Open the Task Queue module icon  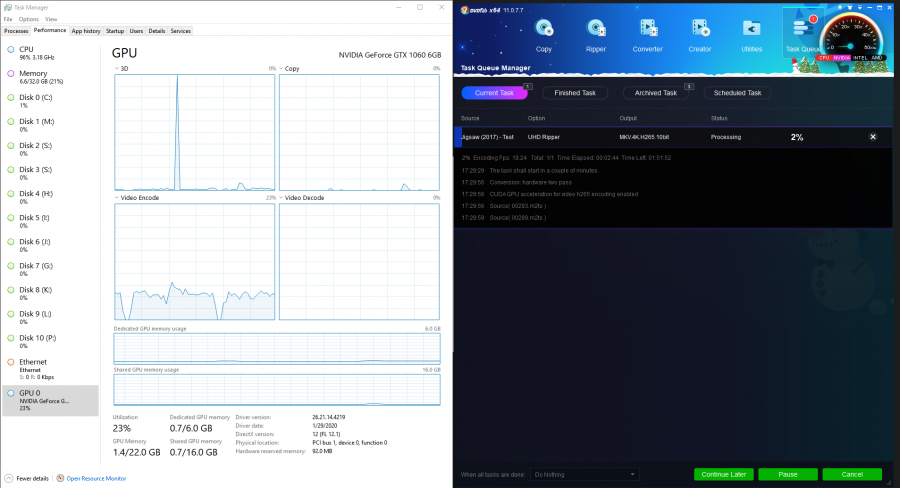click(x=803, y=34)
